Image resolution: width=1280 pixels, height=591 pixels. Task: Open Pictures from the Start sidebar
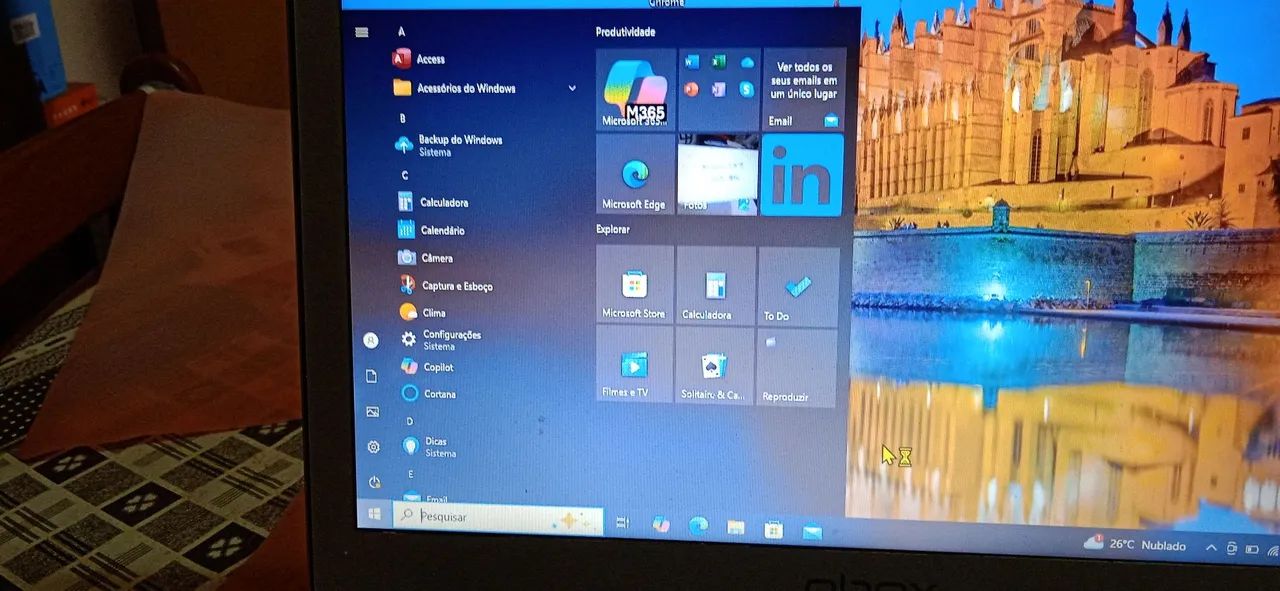coord(373,411)
